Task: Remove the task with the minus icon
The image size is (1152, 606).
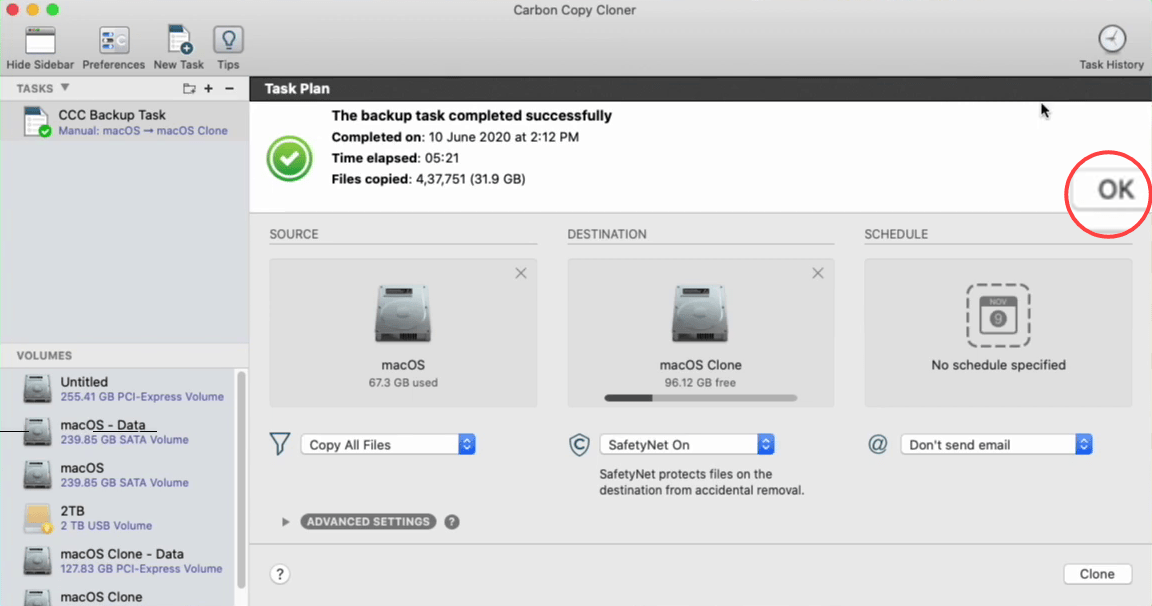Action: click(x=229, y=89)
